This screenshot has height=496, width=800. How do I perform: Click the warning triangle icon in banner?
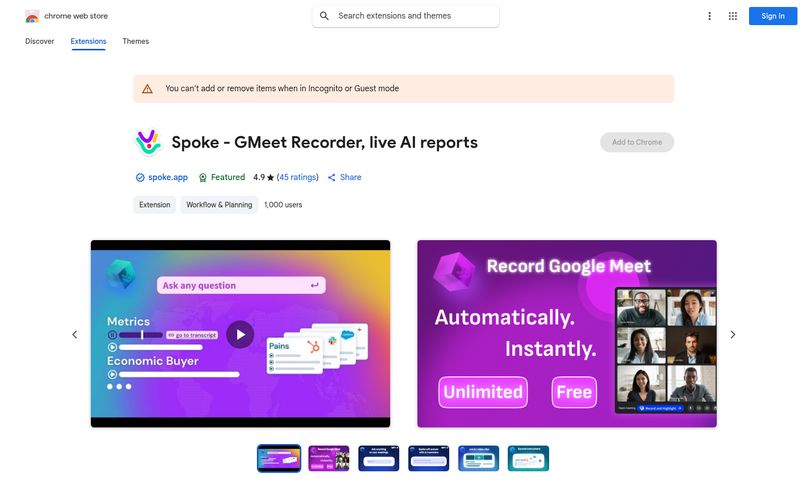(147, 89)
